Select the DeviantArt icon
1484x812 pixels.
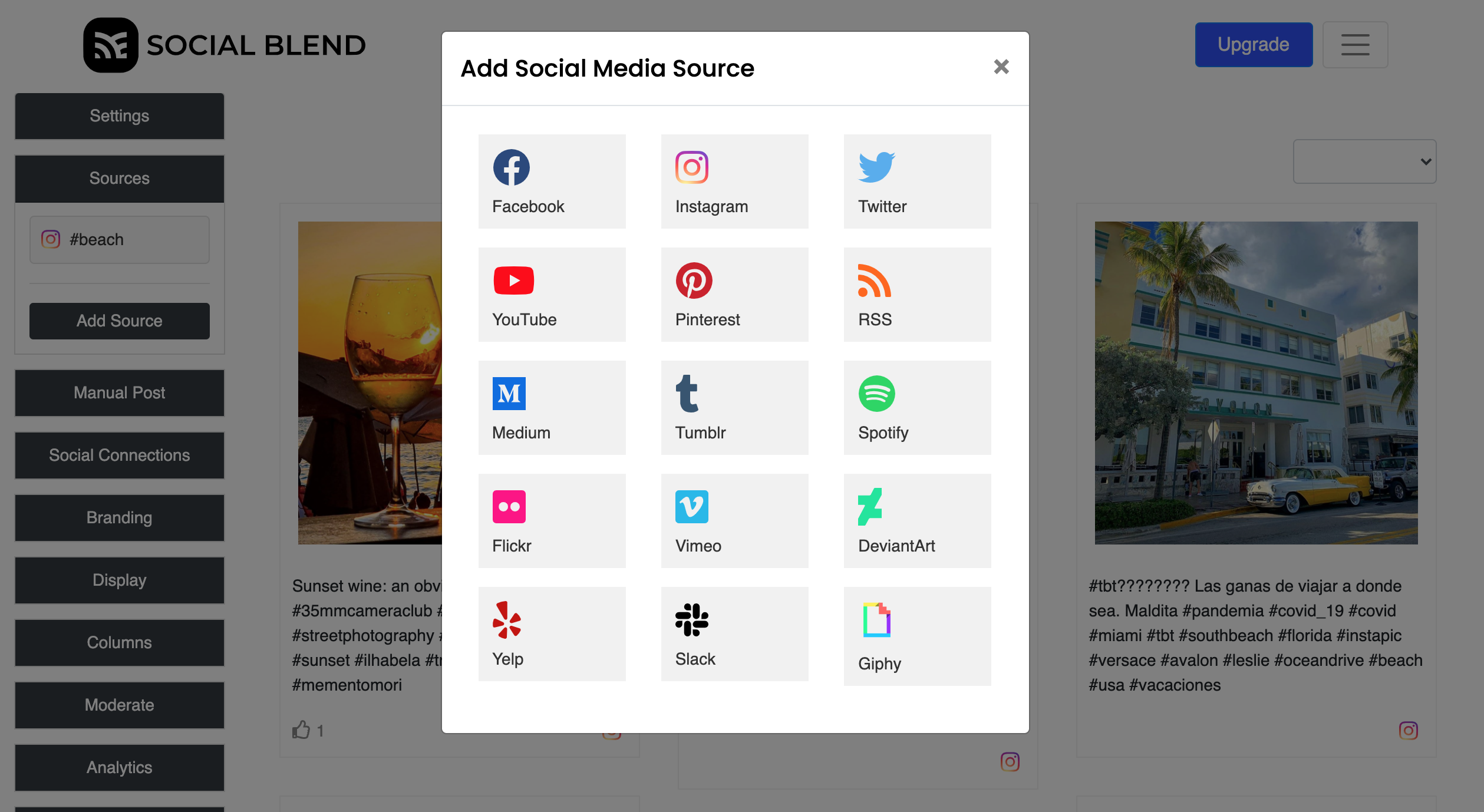coord(870,507)
